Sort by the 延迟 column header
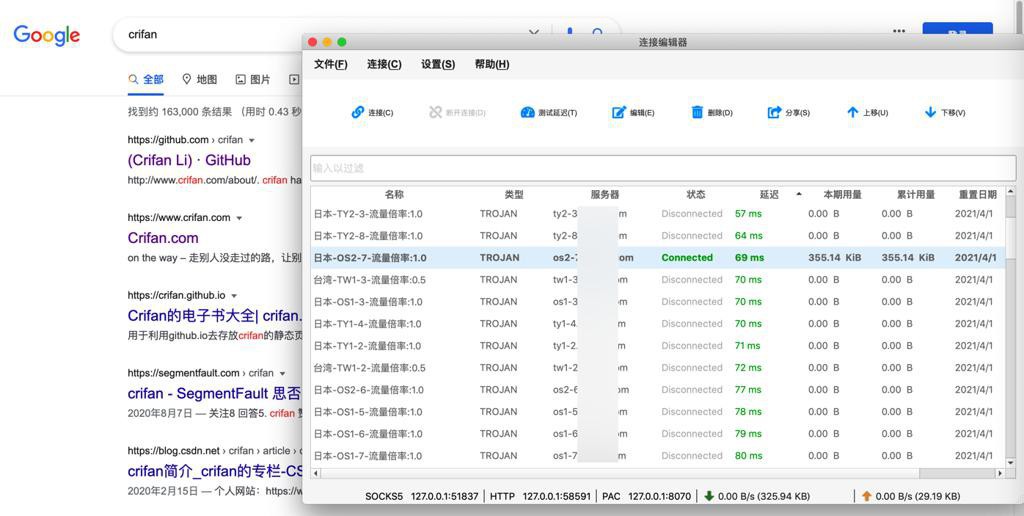Screen dimensions: 1024x516 click(x=769, y=195)
